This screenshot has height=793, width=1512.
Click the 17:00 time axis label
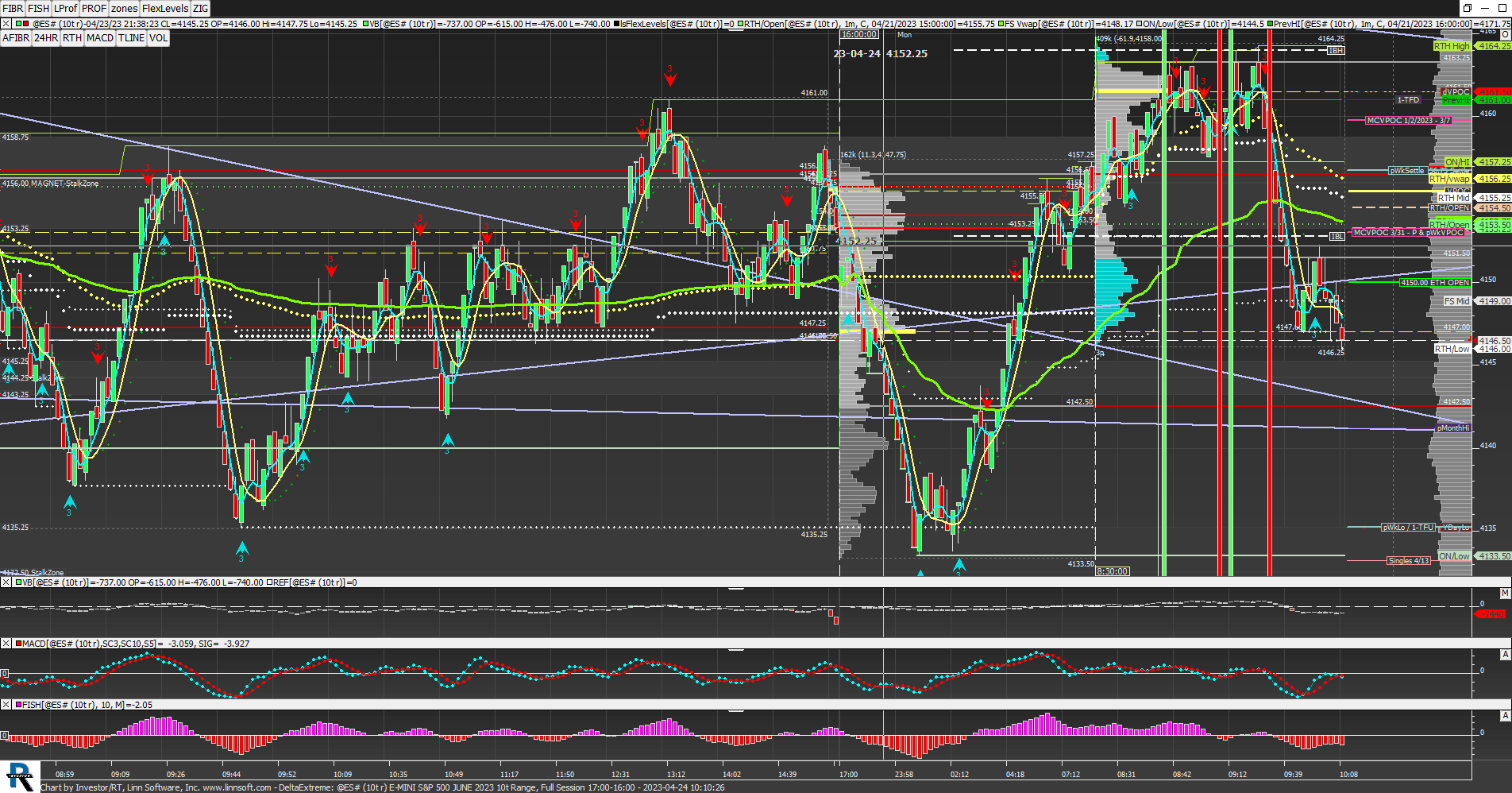[x=848, y=774]
